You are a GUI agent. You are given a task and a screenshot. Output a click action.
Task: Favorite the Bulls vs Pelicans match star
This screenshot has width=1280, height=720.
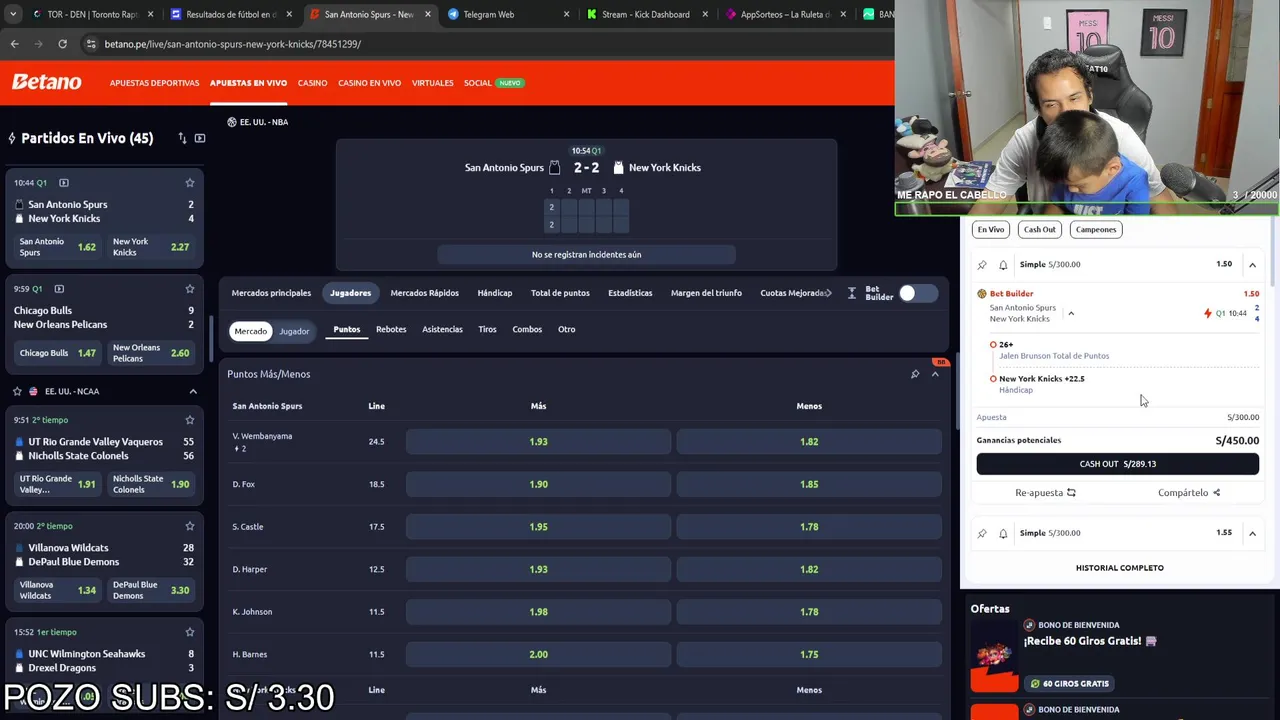[189, 289]
